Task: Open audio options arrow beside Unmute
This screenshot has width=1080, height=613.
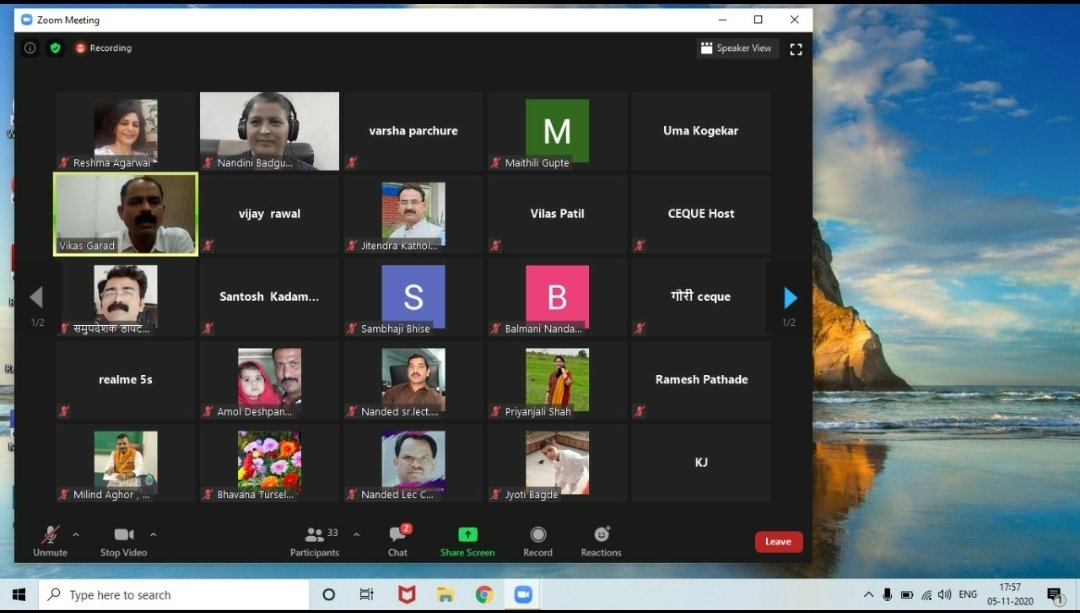Action: (x=76, y=534)
